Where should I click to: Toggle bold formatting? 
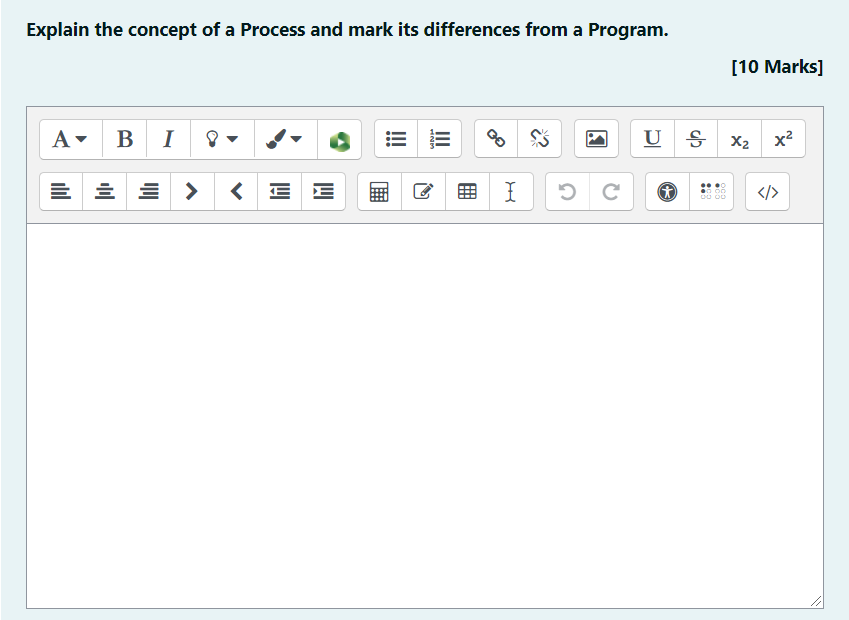(x=125, y=139)
